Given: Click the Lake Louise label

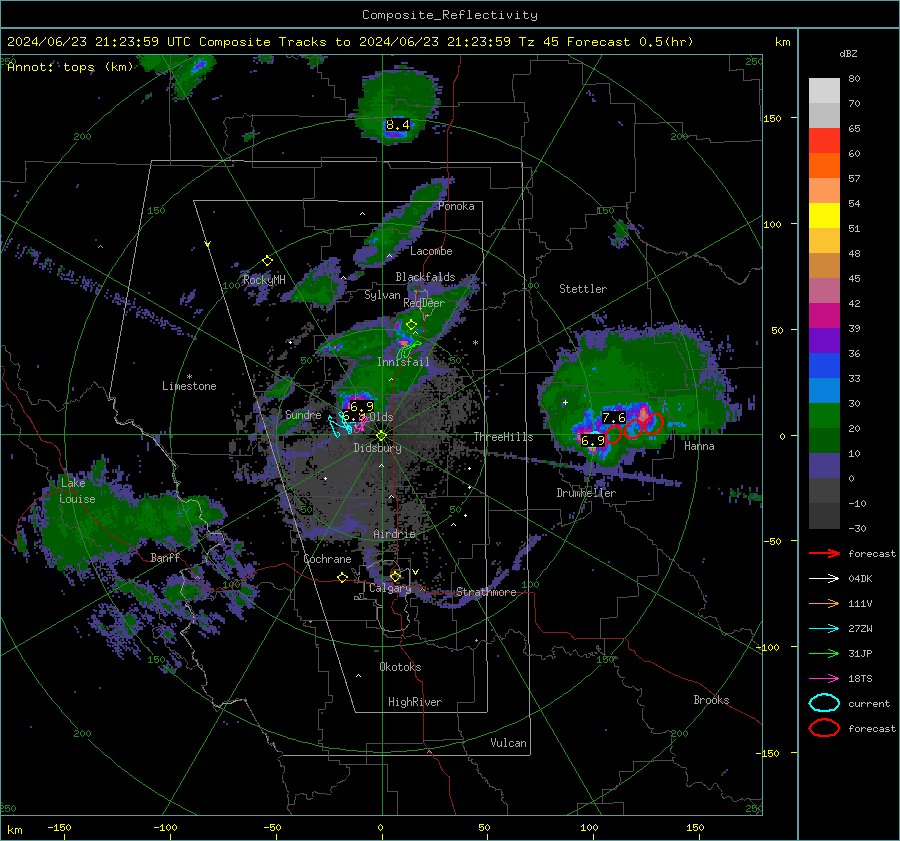Looking at the screenshot, I should pyautogui.click(x=77, y=491).
